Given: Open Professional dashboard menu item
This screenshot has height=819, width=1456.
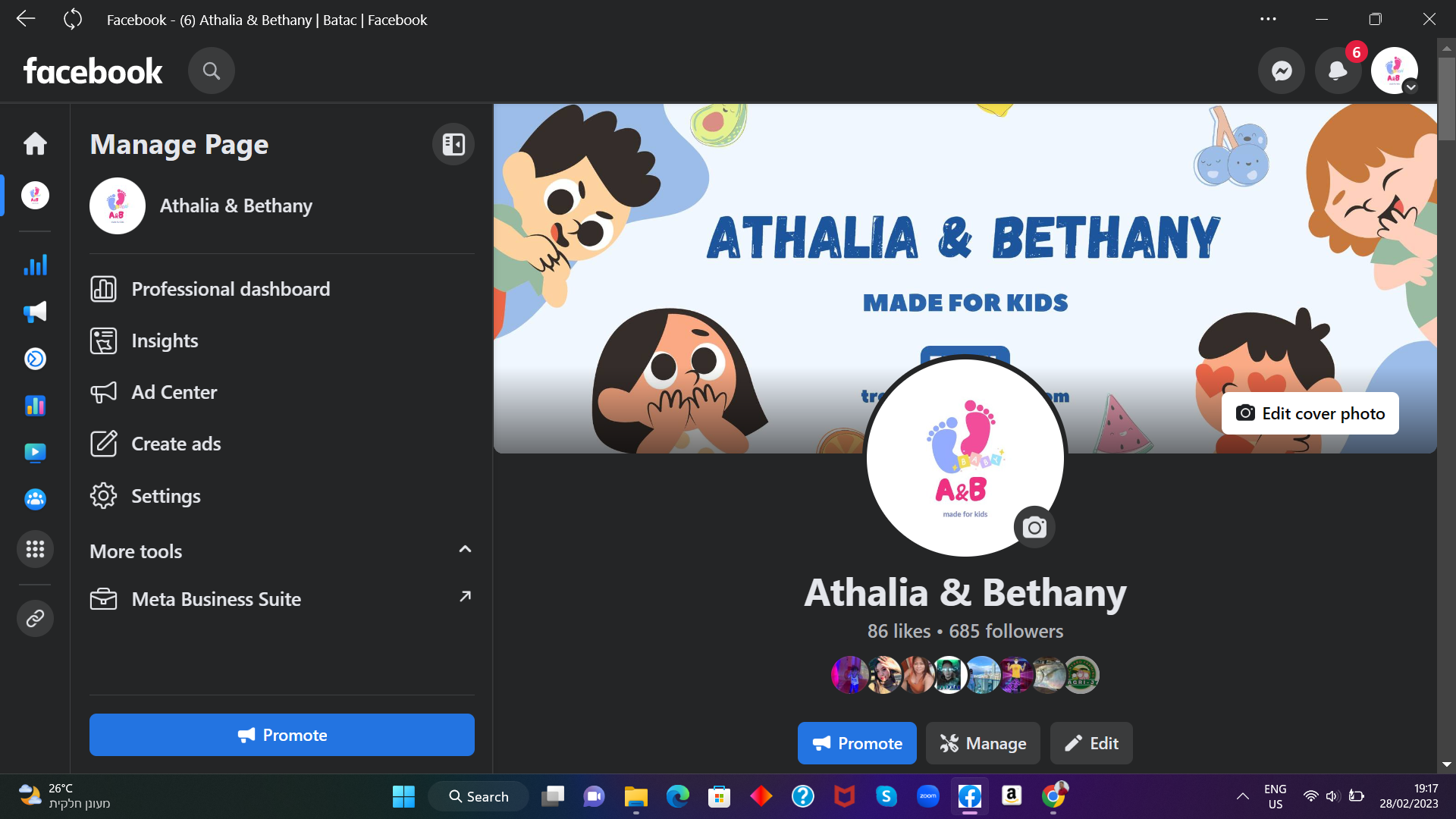Looking at the screenshot, I should point(231,289).
